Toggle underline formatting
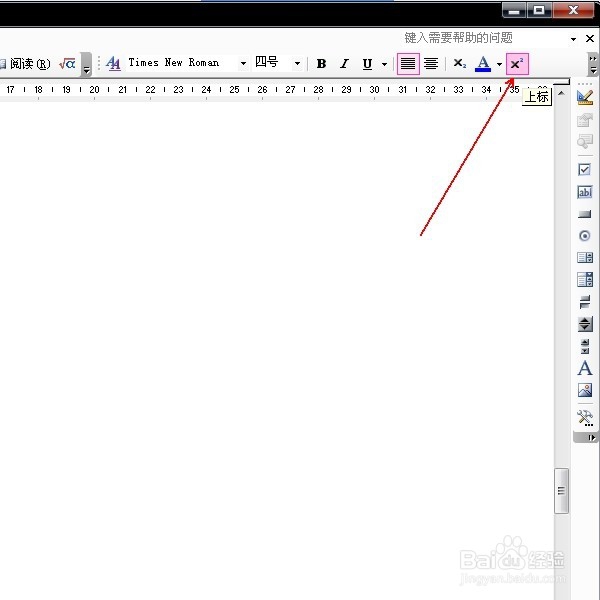Viewport: 600px width, 600px height. pos(367,64)
